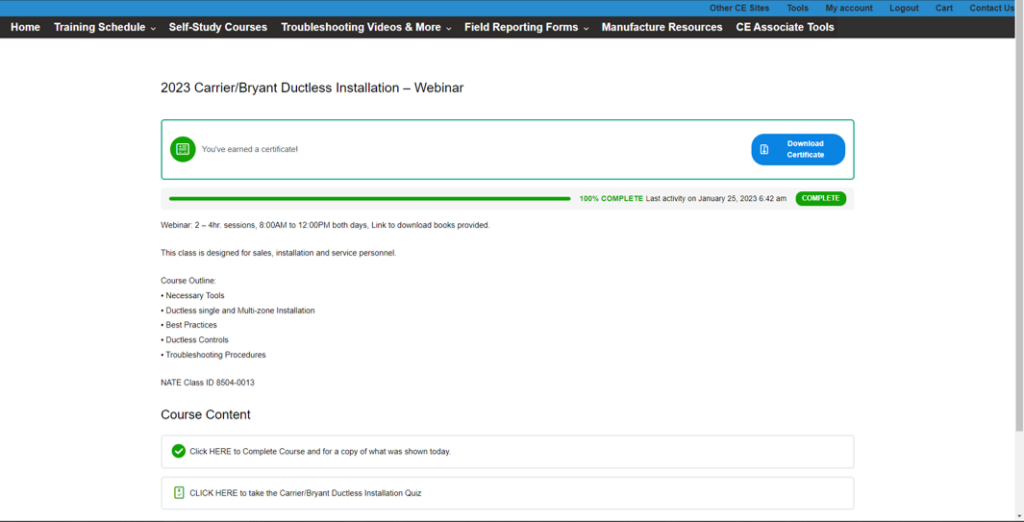
Task: Click the webinar session times description line
Action: pyautogui.click(x=325, y=225)
